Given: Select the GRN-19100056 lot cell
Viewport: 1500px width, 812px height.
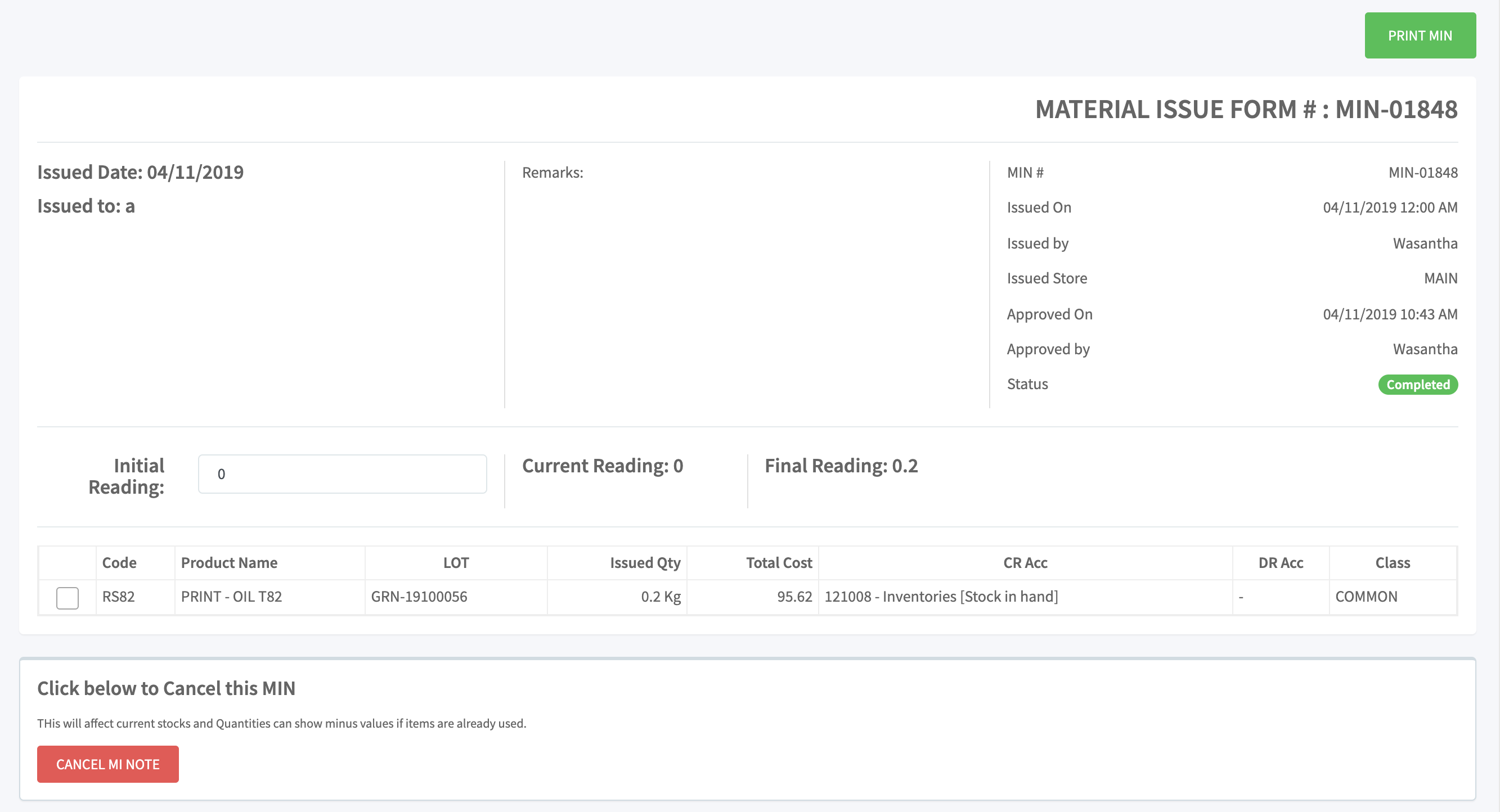Looking at the screenshot, I should [x=419, y=597].
